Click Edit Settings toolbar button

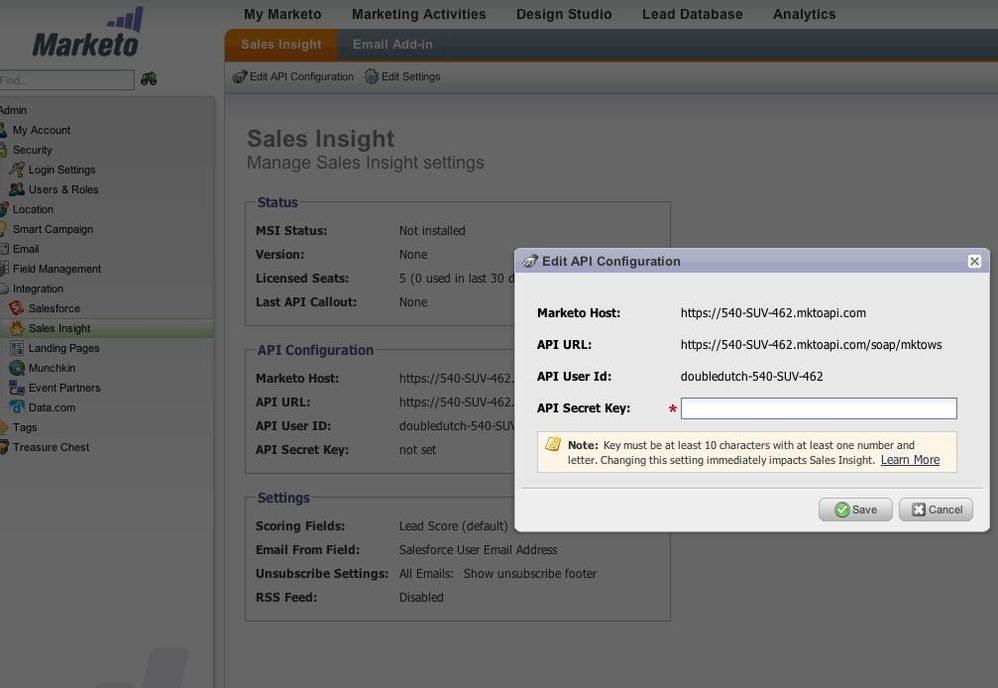click(x=402, y=76)
